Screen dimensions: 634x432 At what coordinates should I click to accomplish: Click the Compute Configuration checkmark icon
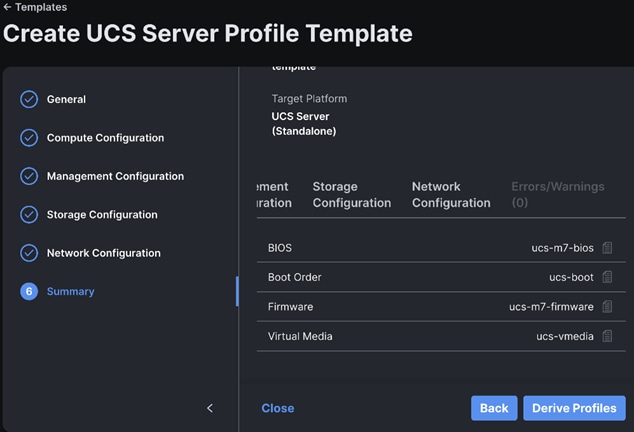[x=29, y=138]
